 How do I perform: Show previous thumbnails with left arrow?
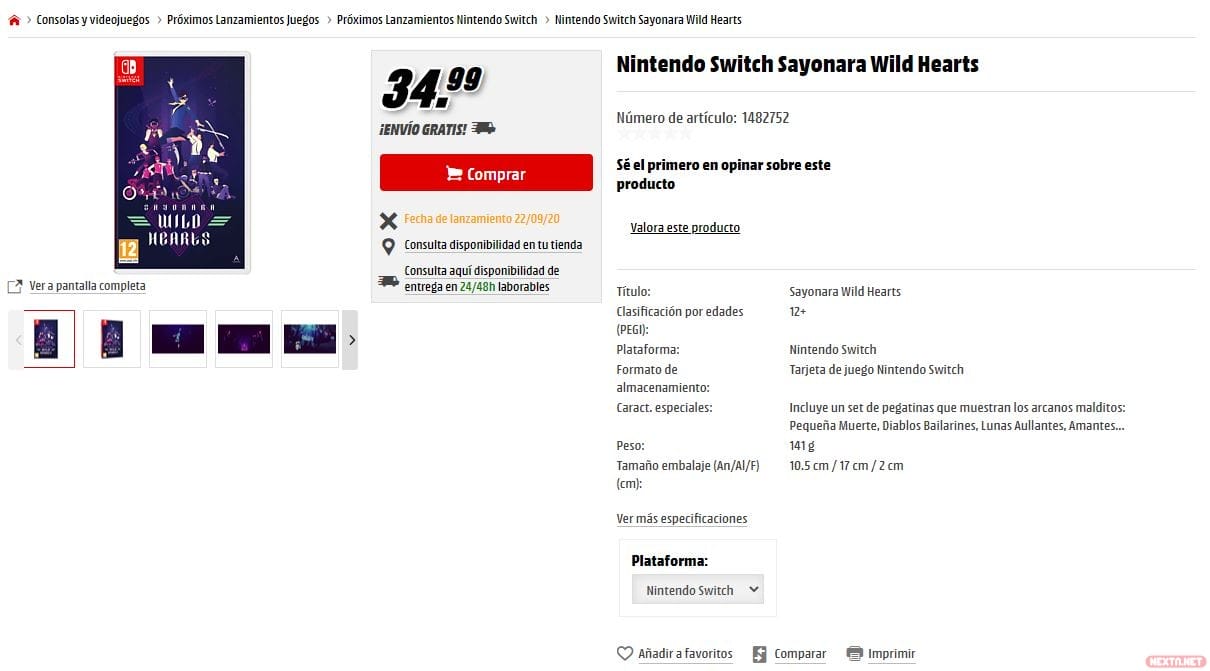(x=17, y=340)
